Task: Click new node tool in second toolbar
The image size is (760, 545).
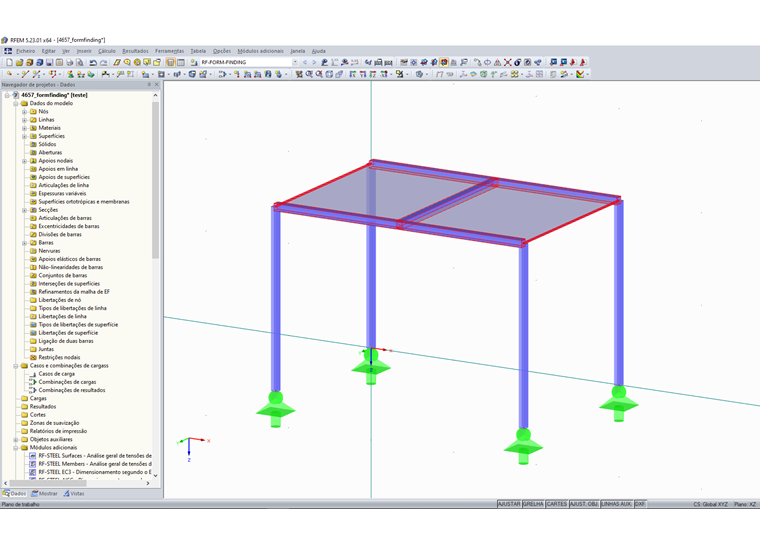Action: click(x=9, y=74)
